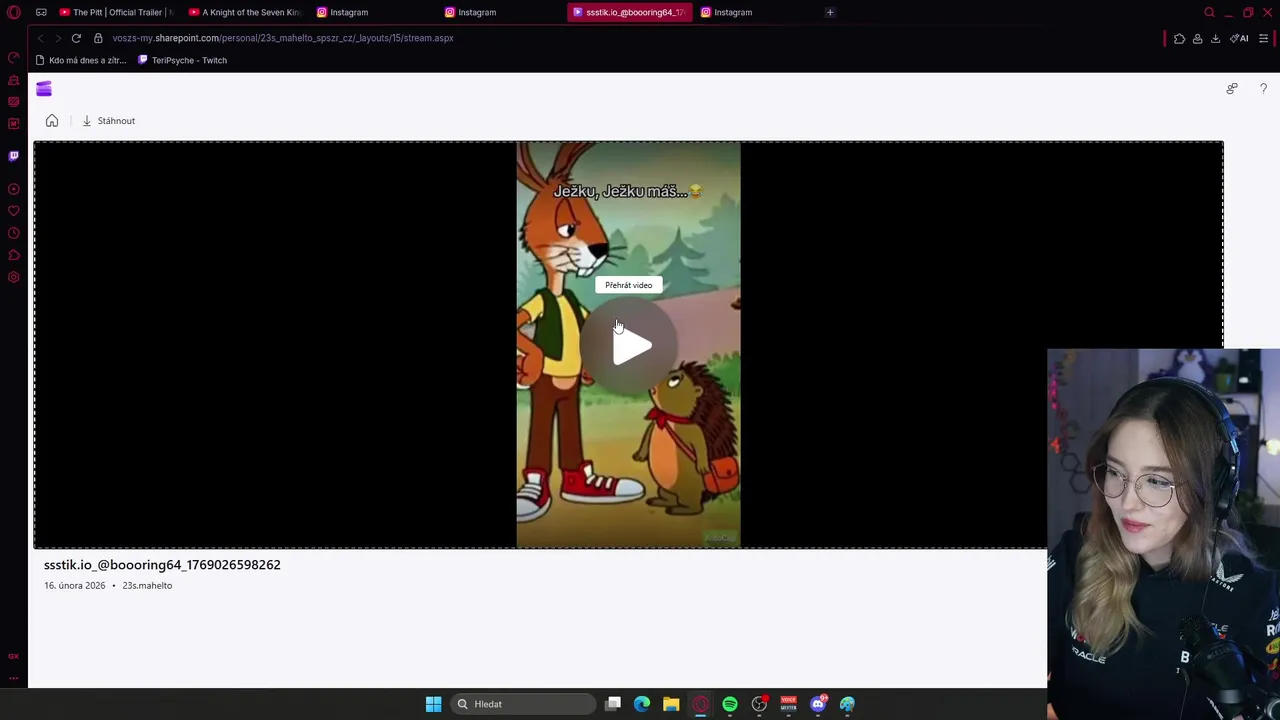Viewport: 1280px width, 720px height.
Task: Click the Microsoft Stream logo
Action: pyautogui.click(x=44, y=89)
